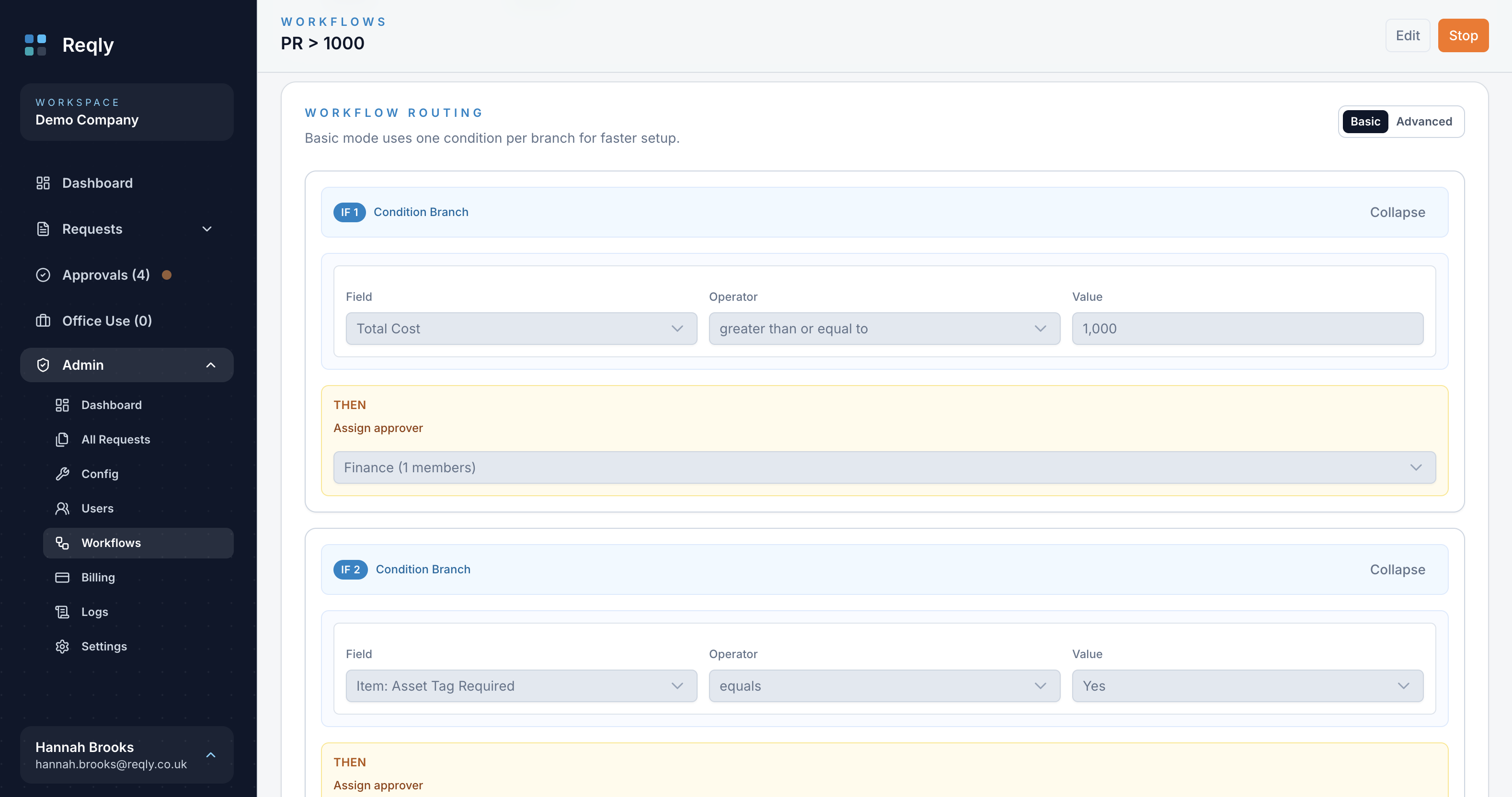Collapse the IF 1 condition branch
Screen dimensions: 1512x797
tap(1397, 213)
